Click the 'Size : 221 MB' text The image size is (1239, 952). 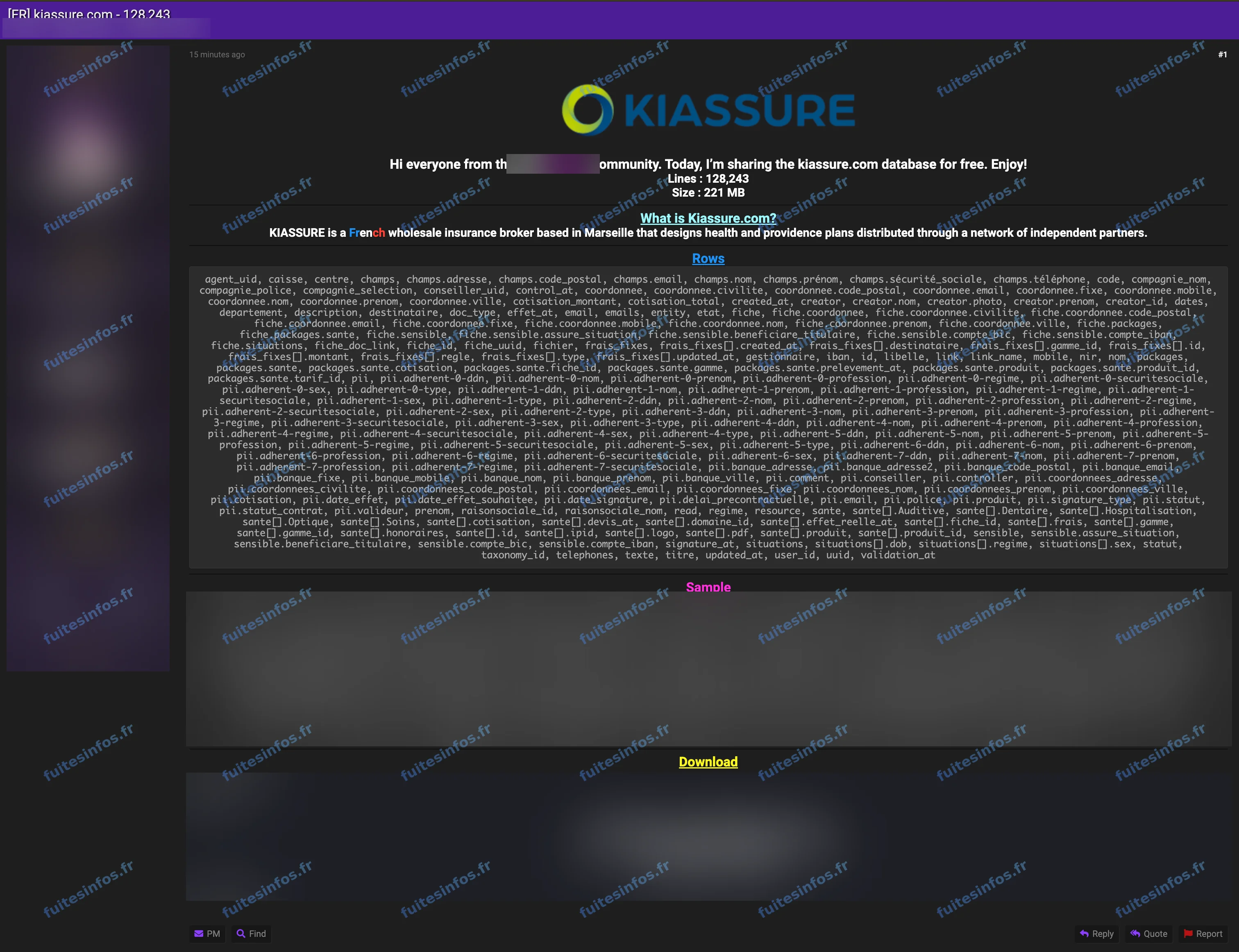[708, 193]
